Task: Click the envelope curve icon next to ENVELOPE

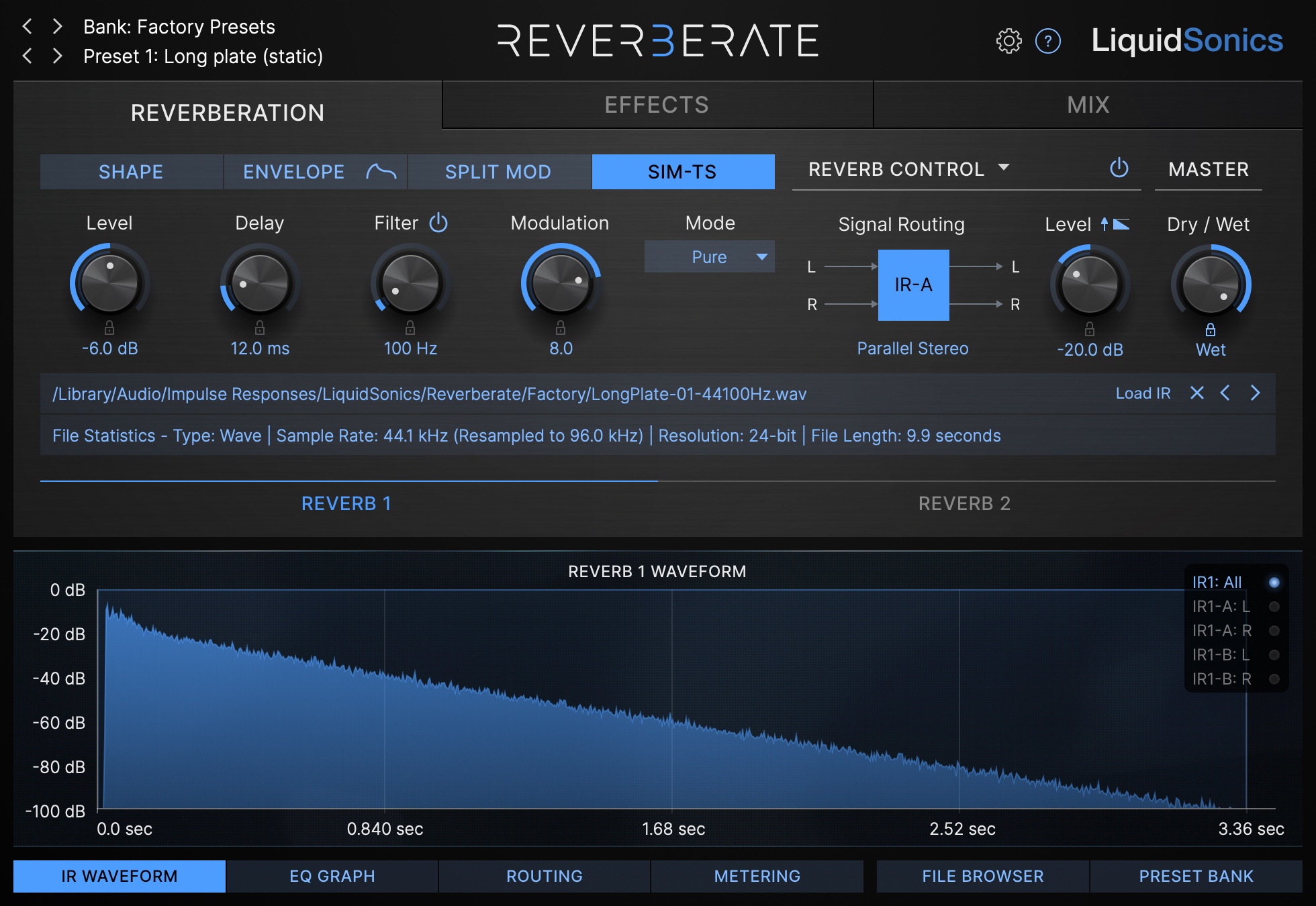Action: pyautogui.click(x=380, y=172)
